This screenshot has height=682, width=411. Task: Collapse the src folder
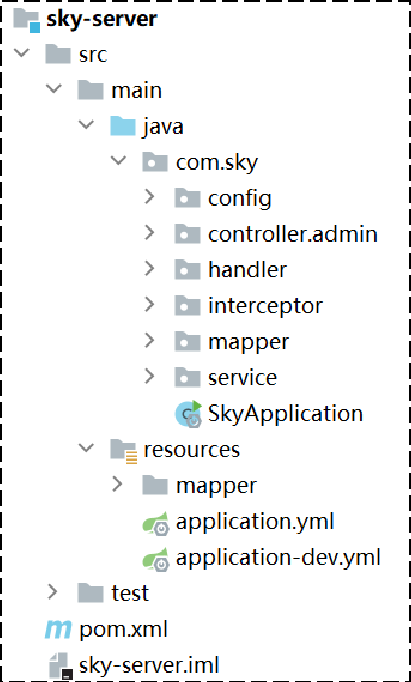[x=21, y=53]
